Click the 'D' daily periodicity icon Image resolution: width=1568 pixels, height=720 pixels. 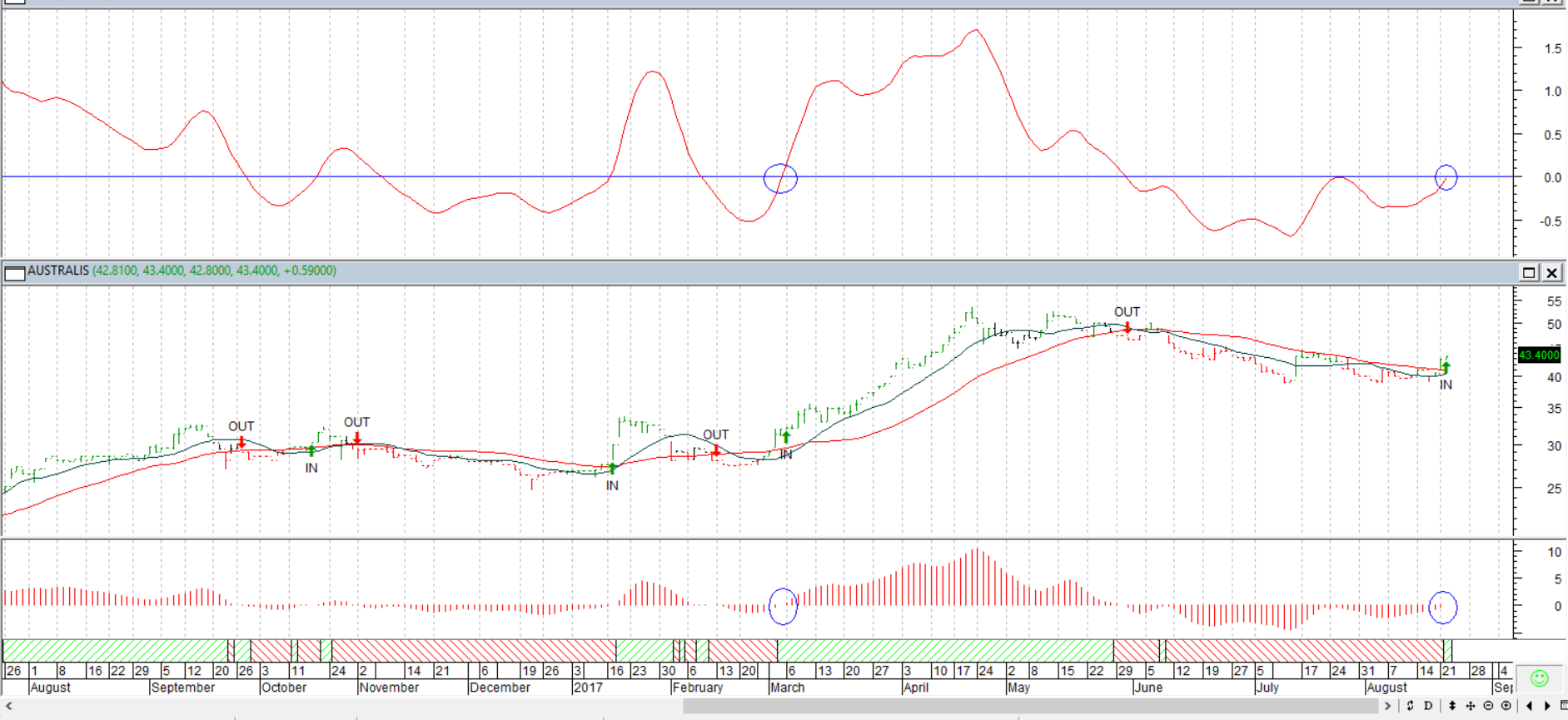pos(1429,705)
